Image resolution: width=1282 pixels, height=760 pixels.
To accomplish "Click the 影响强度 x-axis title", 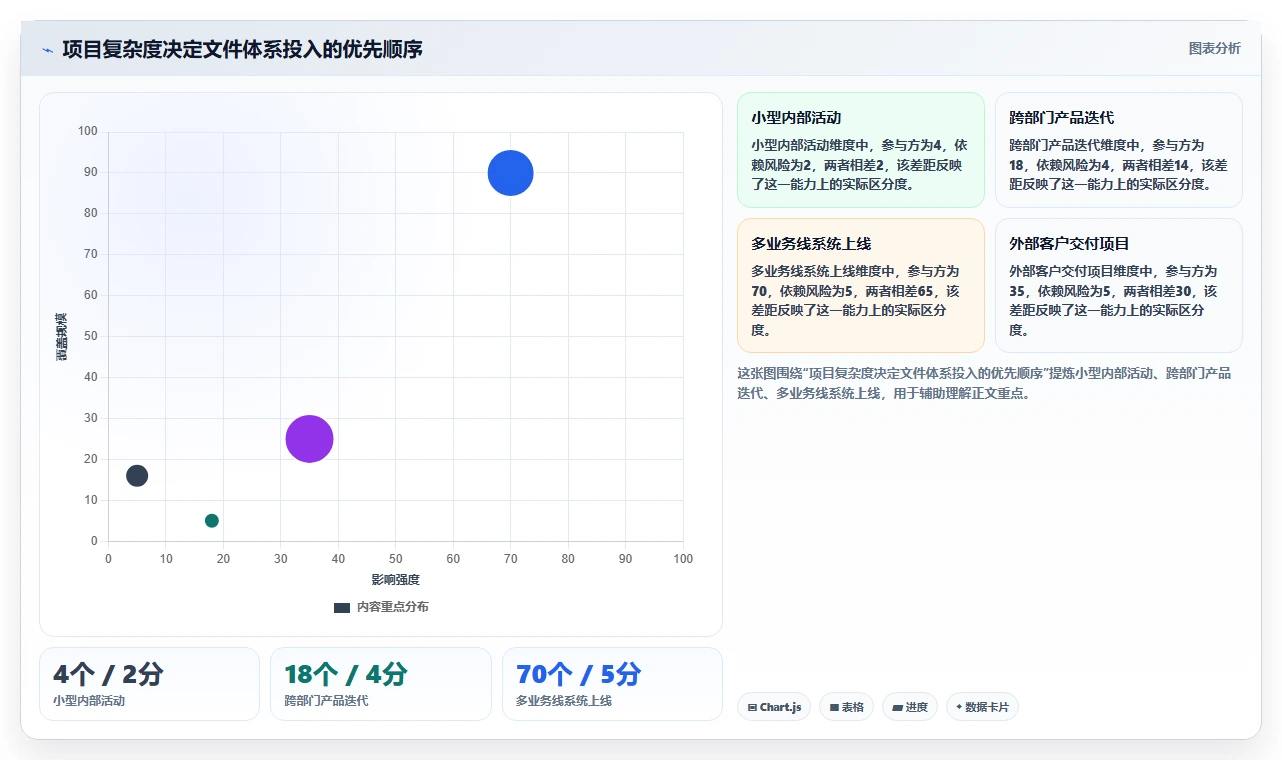I will point(395,580).
